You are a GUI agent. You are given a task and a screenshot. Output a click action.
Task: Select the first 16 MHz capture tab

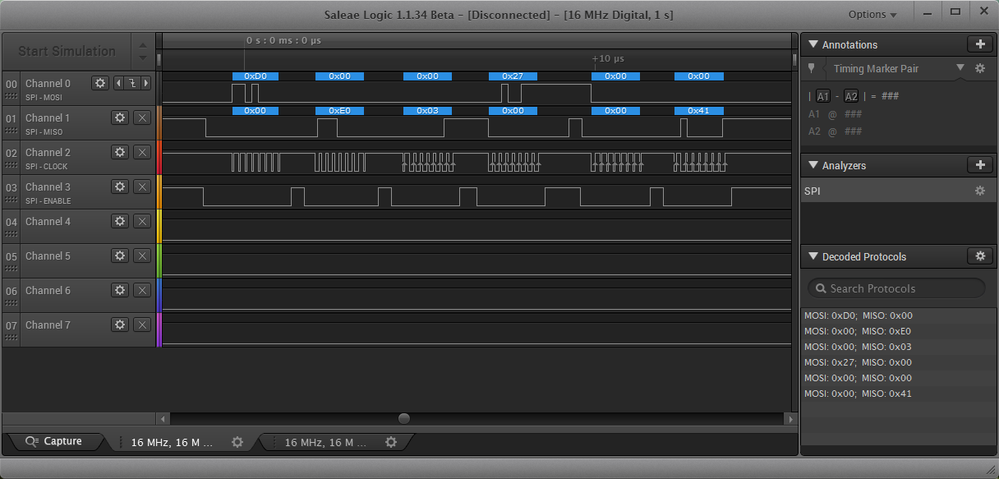pos(182,441)
